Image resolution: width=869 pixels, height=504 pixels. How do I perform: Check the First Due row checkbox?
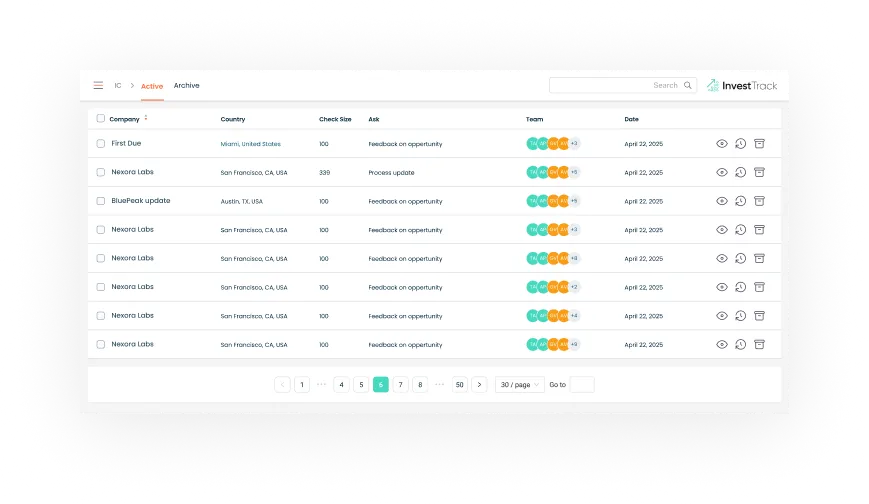coord(100,144)
